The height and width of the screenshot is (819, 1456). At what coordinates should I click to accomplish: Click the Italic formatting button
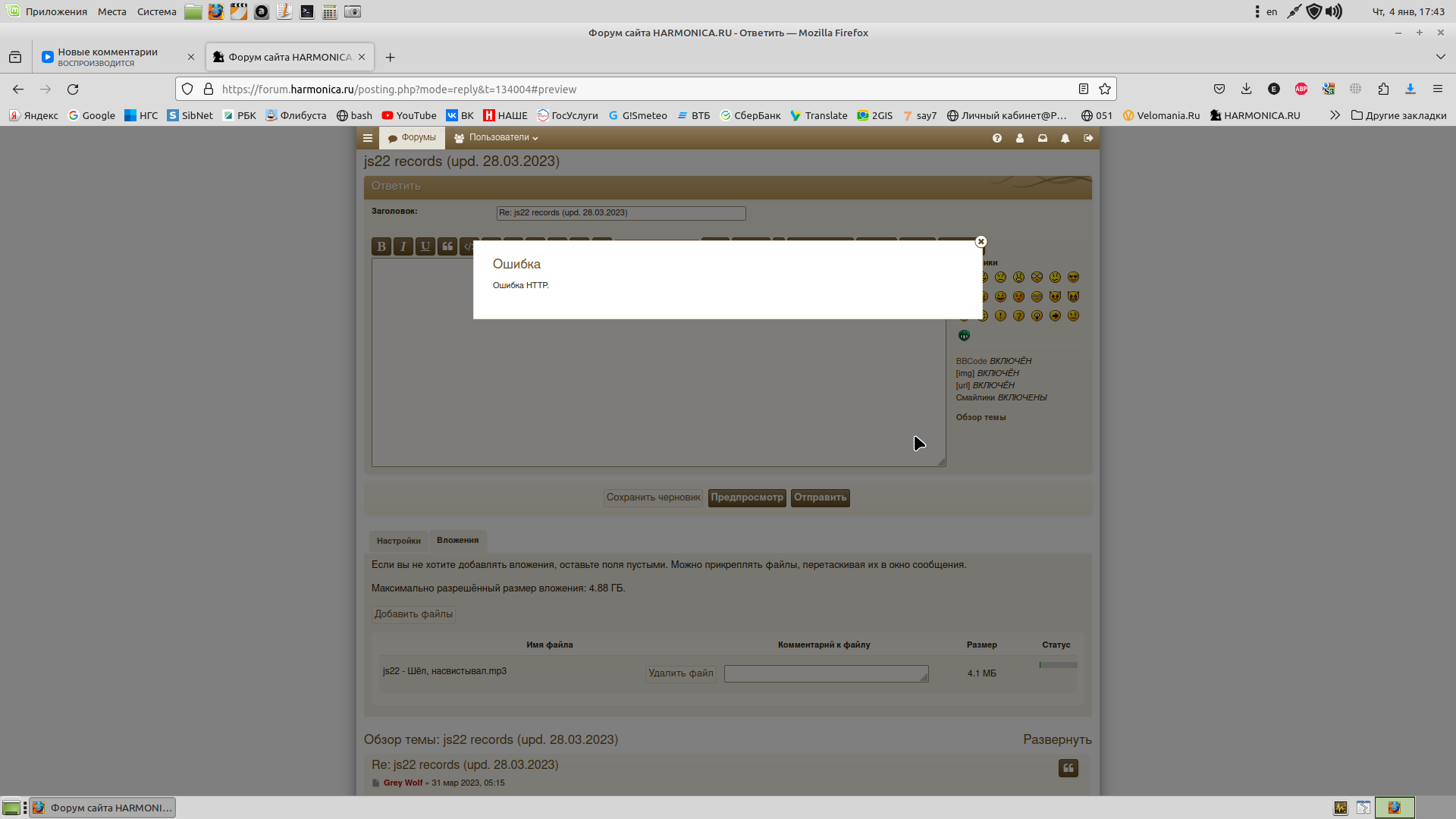[403, 246]
